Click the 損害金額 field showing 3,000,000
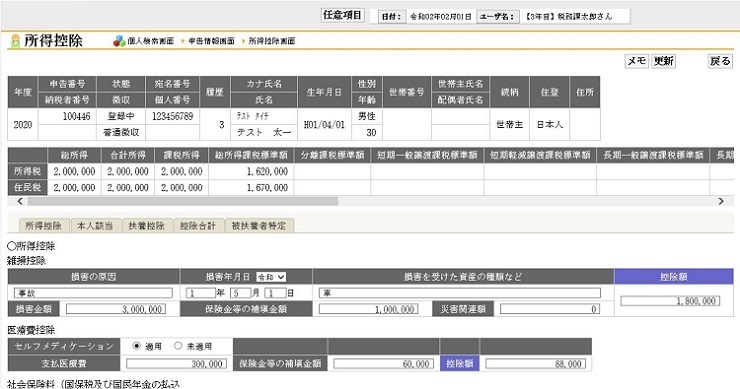 click(116, 309)
